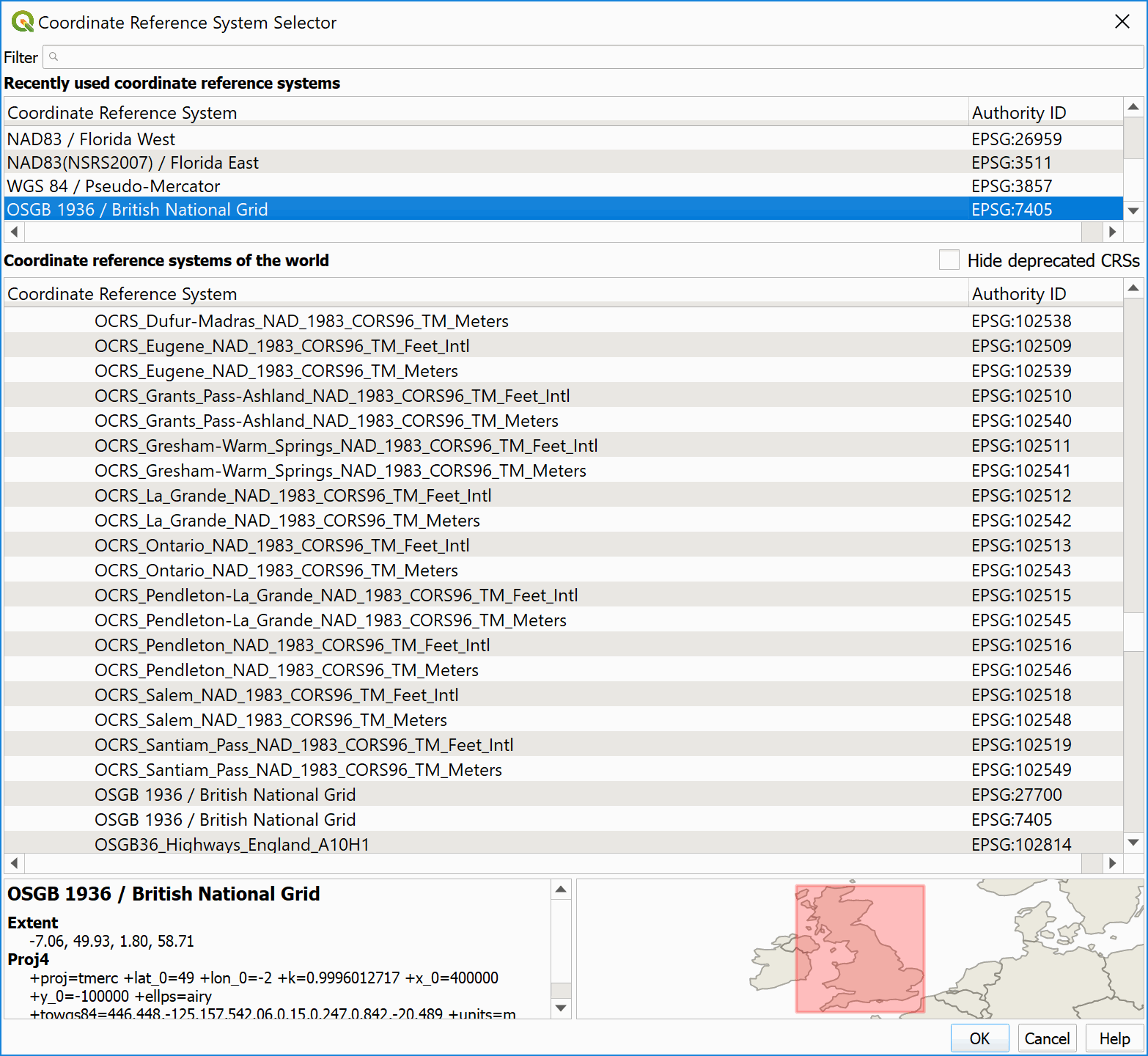Select WGS 84 / Pseudo-Mercator from recent list
Viewport: 1148px width, 1056px height.
pyautogui.click(x=114, y=186)
